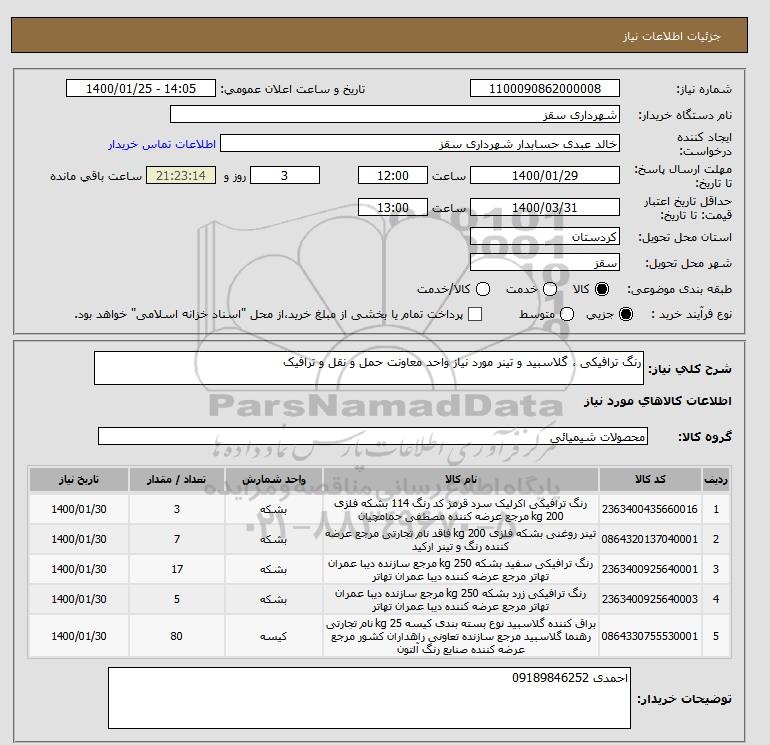Click the تعداد / مقدار column header
Viewport: 770px width, 745px height.
pos(177,479)
